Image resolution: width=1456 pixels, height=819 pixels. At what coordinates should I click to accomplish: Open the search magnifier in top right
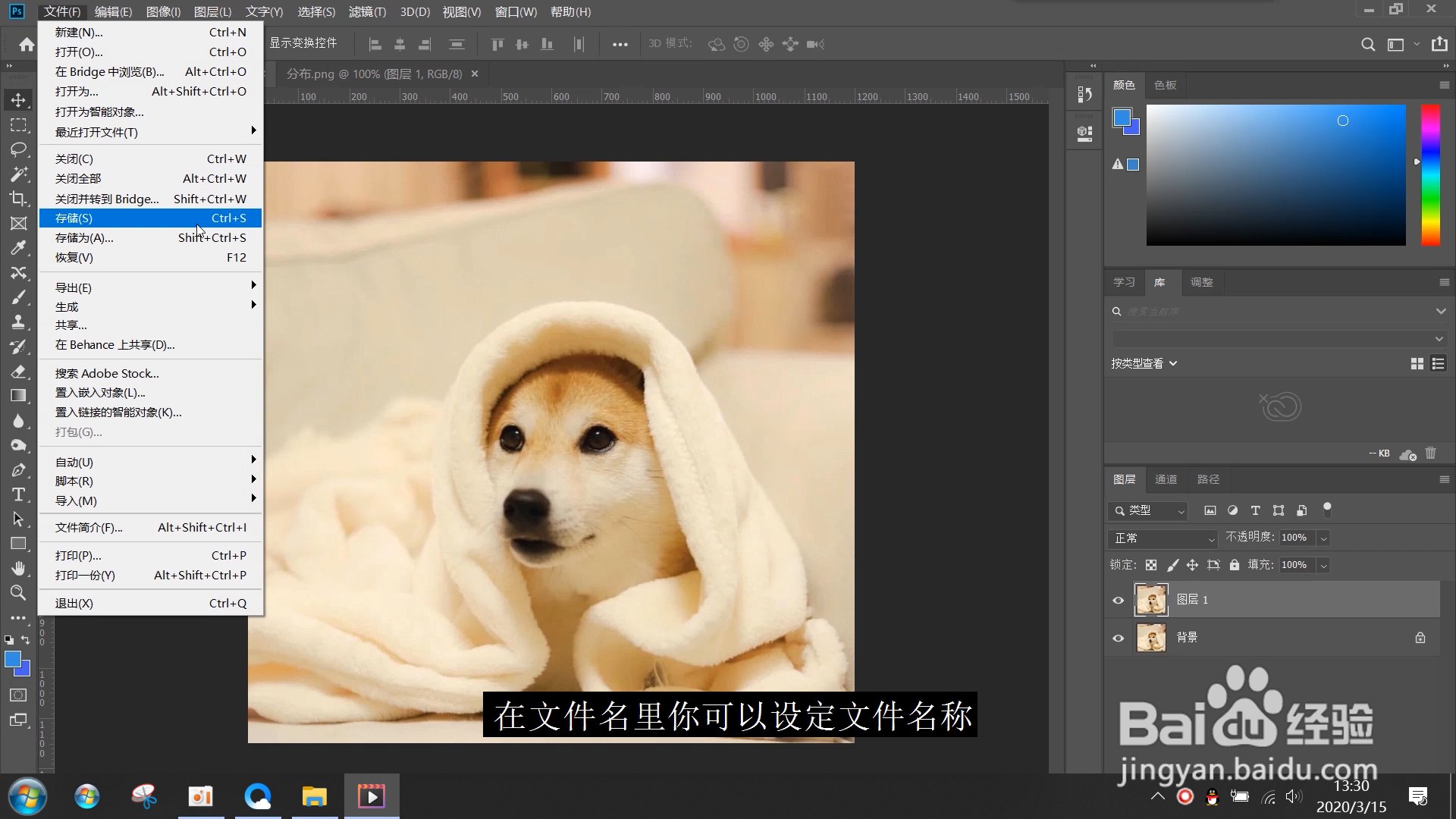1367,44
